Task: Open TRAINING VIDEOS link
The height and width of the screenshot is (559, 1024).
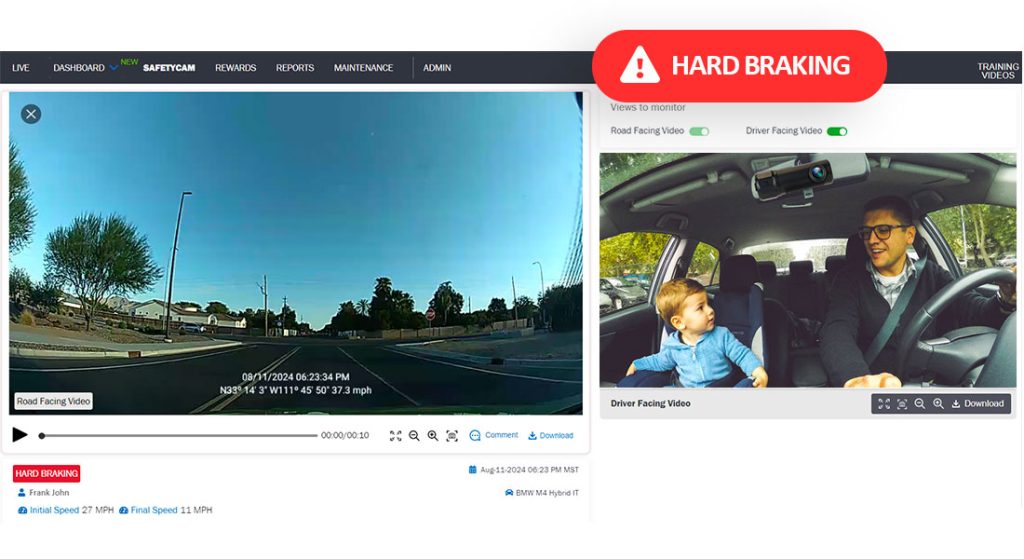Action: click(x=998, y=71)
